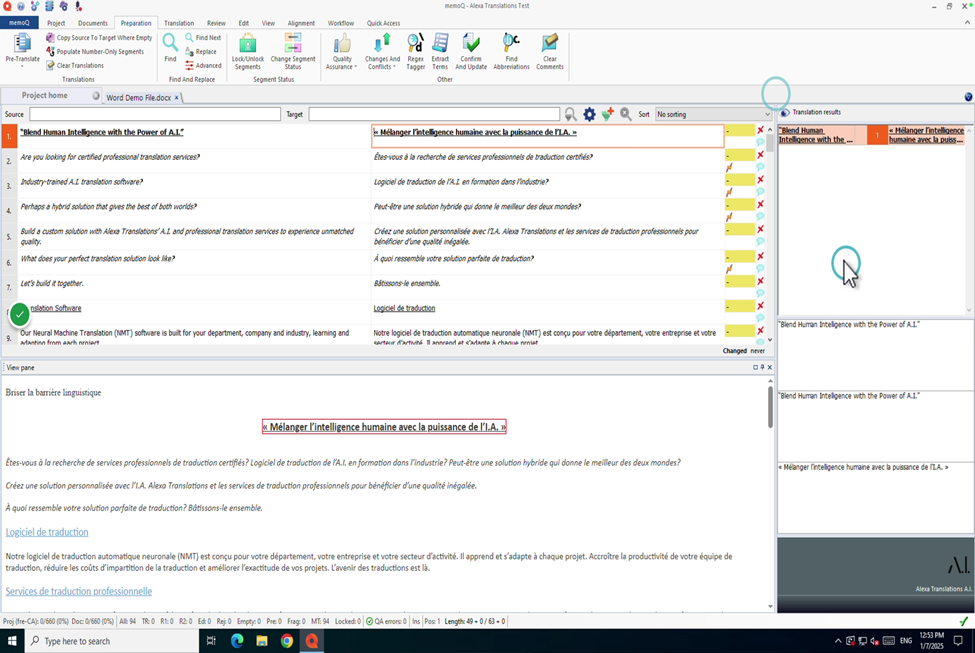Click target segment link "Logiciel de traduction"

pos(404,308)
